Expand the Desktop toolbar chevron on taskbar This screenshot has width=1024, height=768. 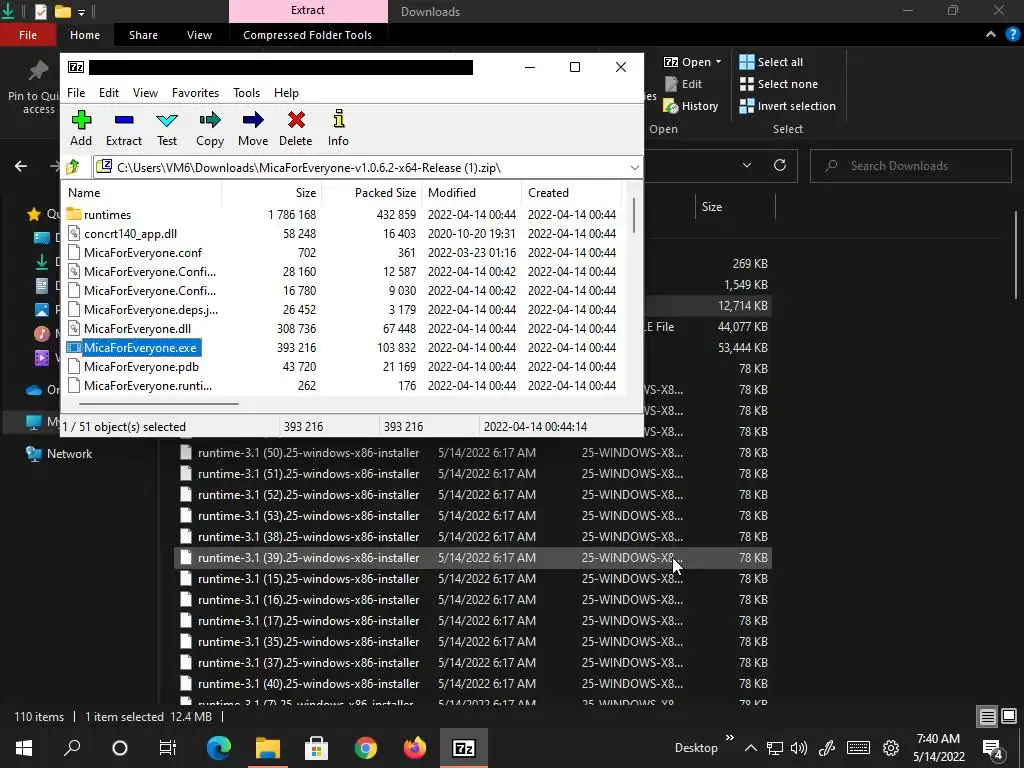pos(729,738)
